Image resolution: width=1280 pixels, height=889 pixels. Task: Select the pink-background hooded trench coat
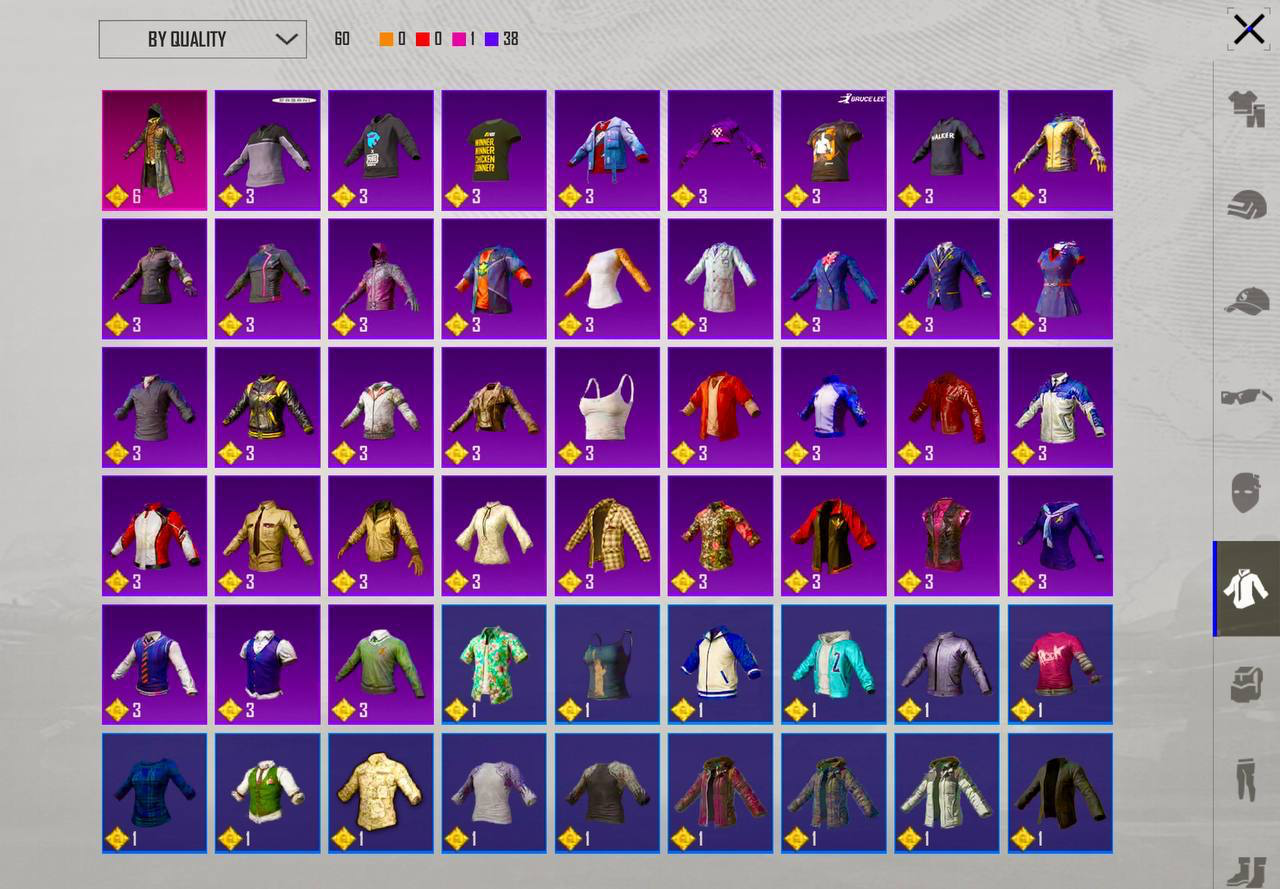pos(154,150)
